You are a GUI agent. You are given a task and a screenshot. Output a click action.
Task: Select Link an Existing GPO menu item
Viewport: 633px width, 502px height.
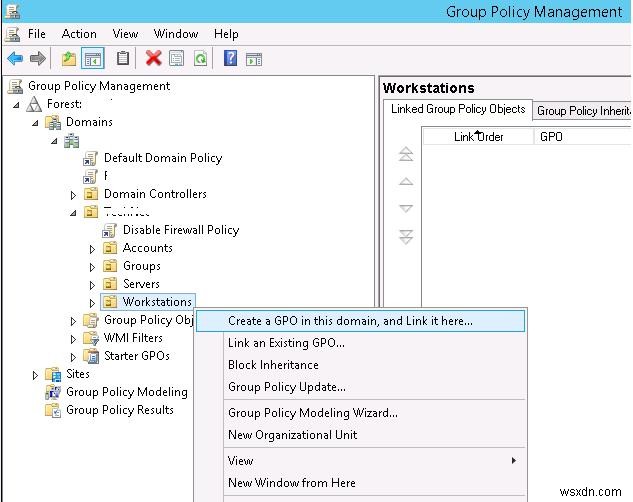coord(286,343)
